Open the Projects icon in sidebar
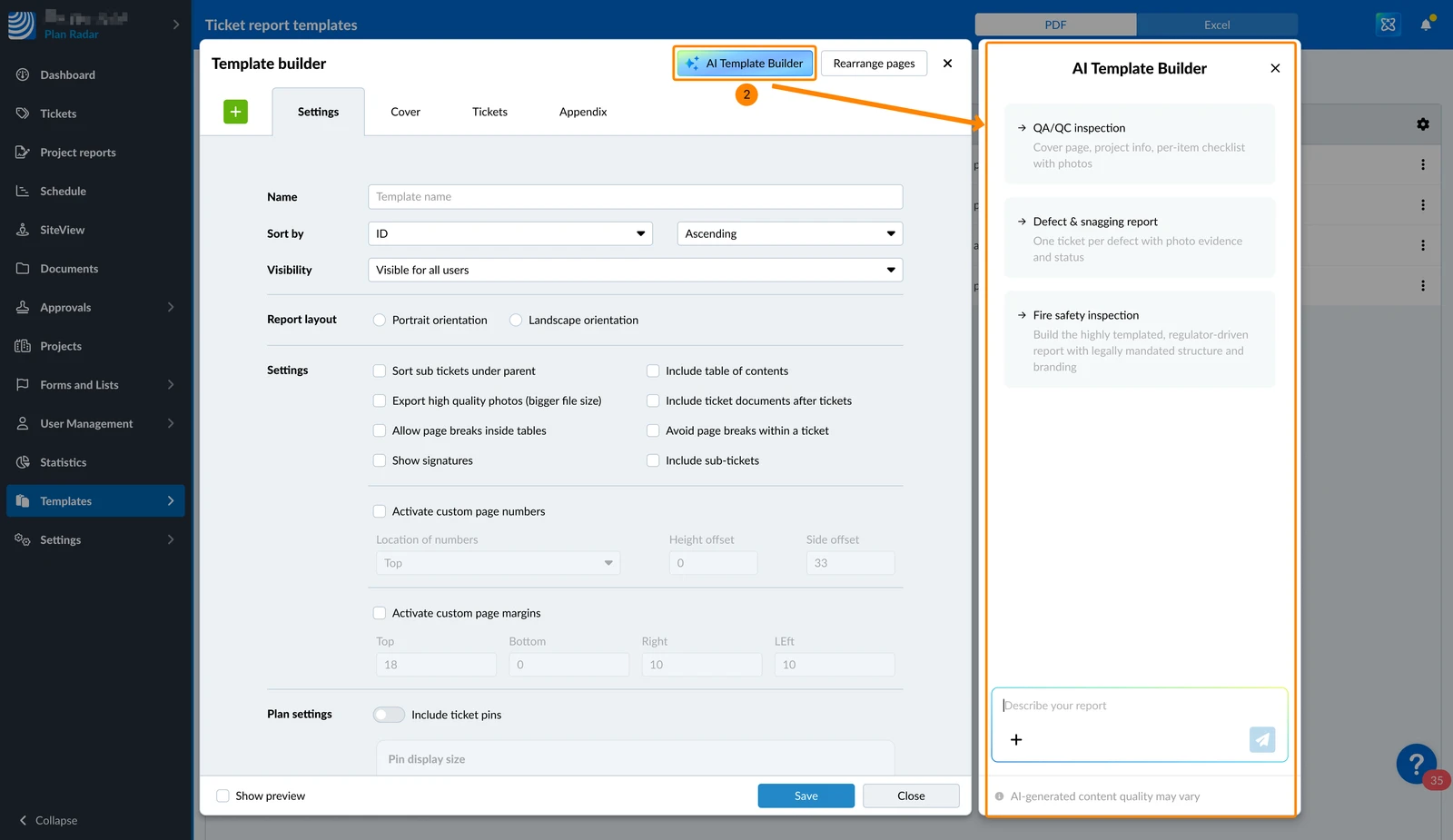1453x840 pixels. pyautogui.click(x=23, y=346)
